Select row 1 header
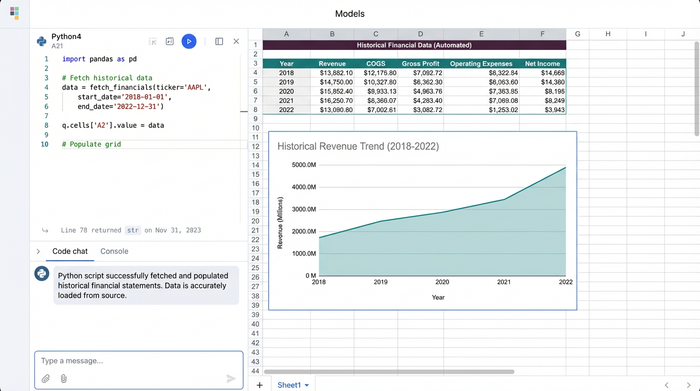Image resolution: width=700 pixels, height=391 pixels. point(255,45)
